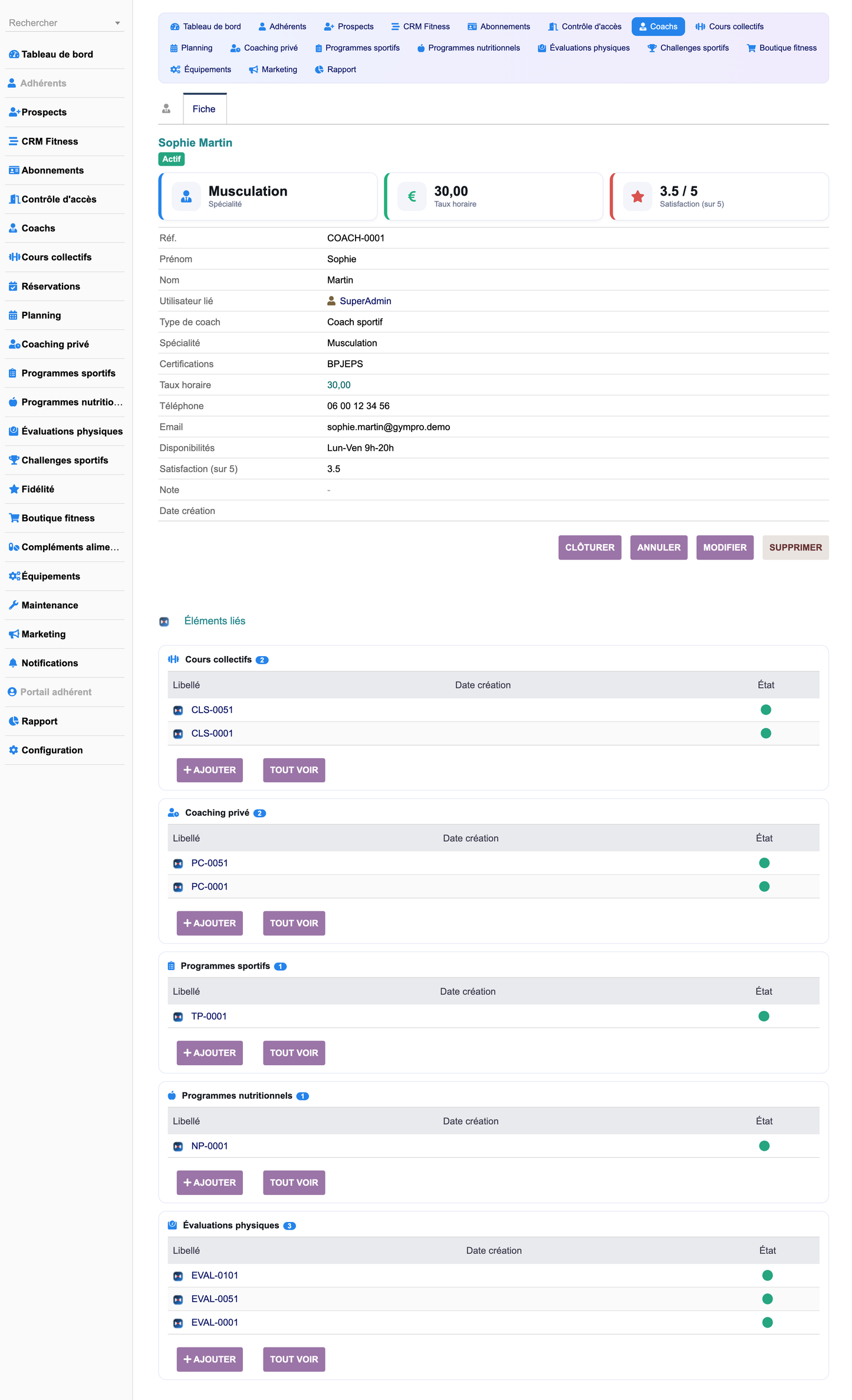Open the PC-0051 coaching link
The width and height of the screenshot is (852, 1400).
[x=209, y=863]
